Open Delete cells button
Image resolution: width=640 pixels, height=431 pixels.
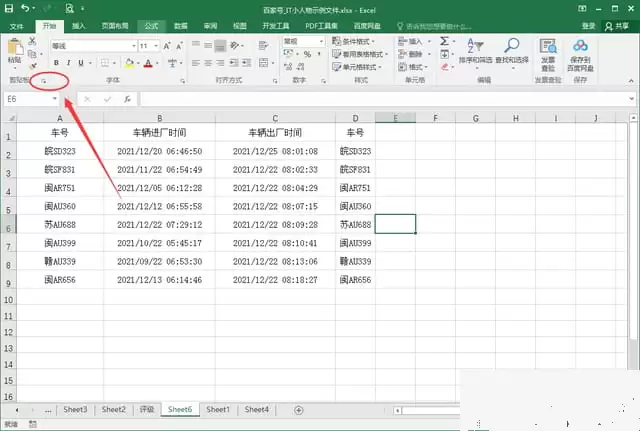(414, 54)
